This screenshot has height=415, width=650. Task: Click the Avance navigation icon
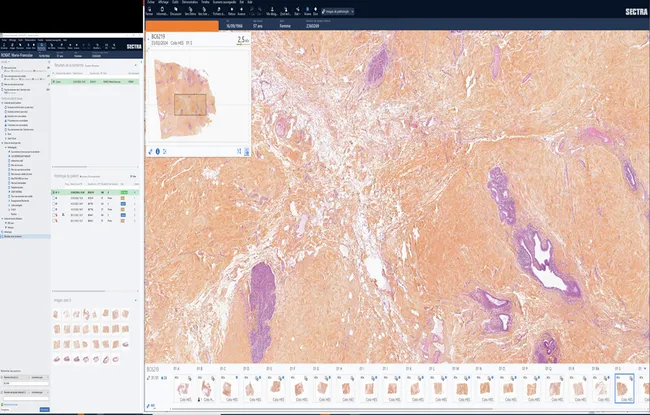tap(241, 11)
